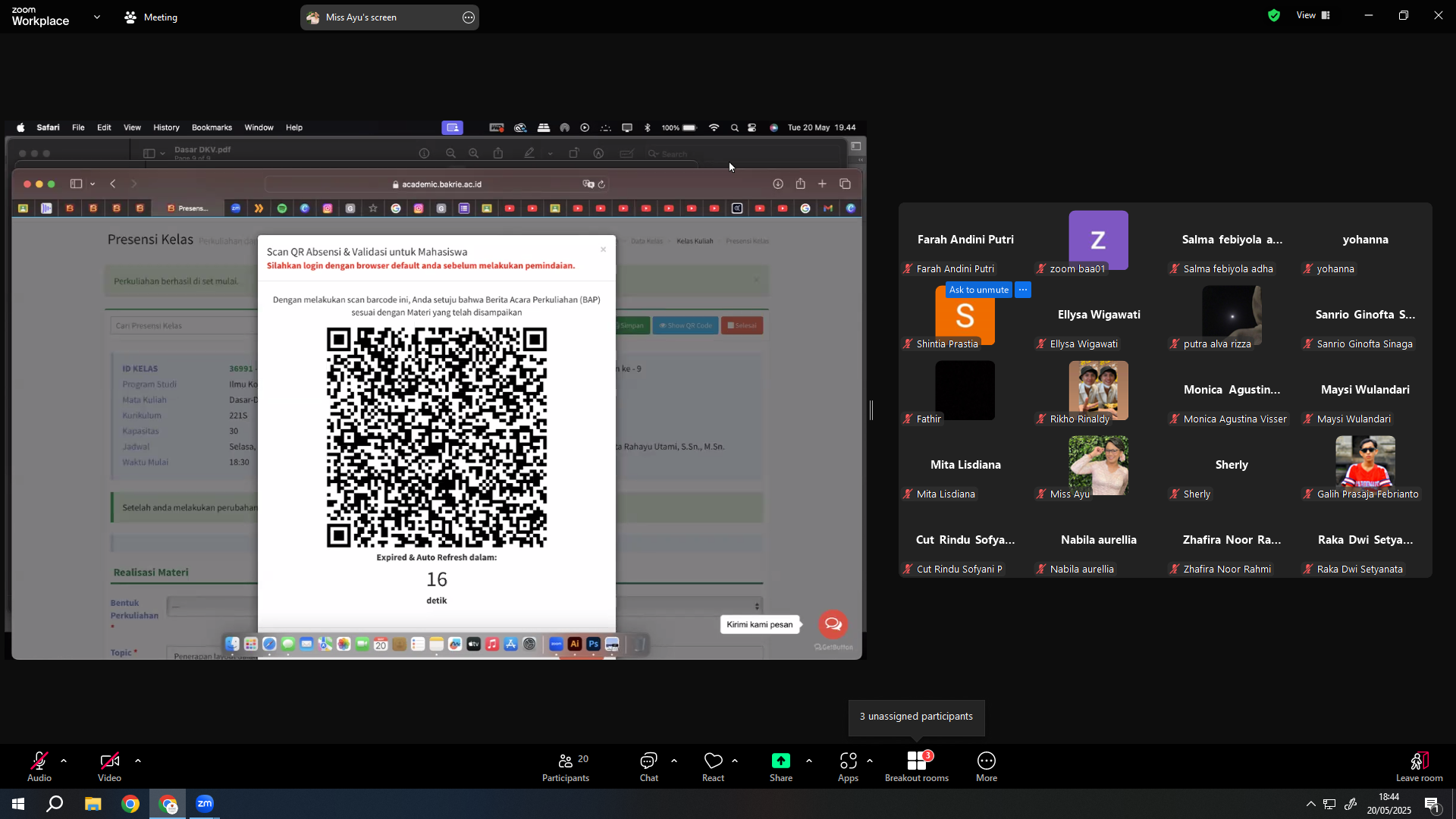Click the Safari reload page icon
The image size is (1456, 819).
click(601, 184)
